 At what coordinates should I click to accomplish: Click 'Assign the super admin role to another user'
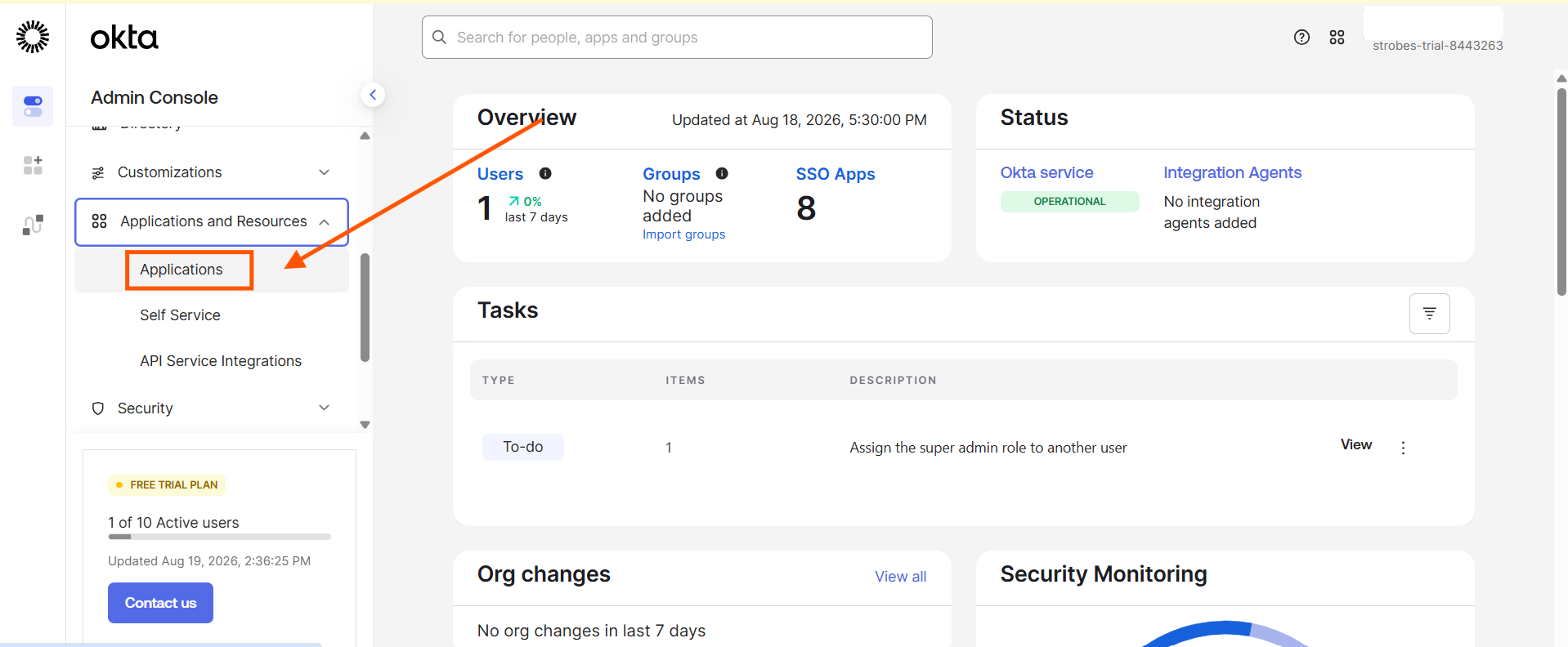click(x=988, y=448)
